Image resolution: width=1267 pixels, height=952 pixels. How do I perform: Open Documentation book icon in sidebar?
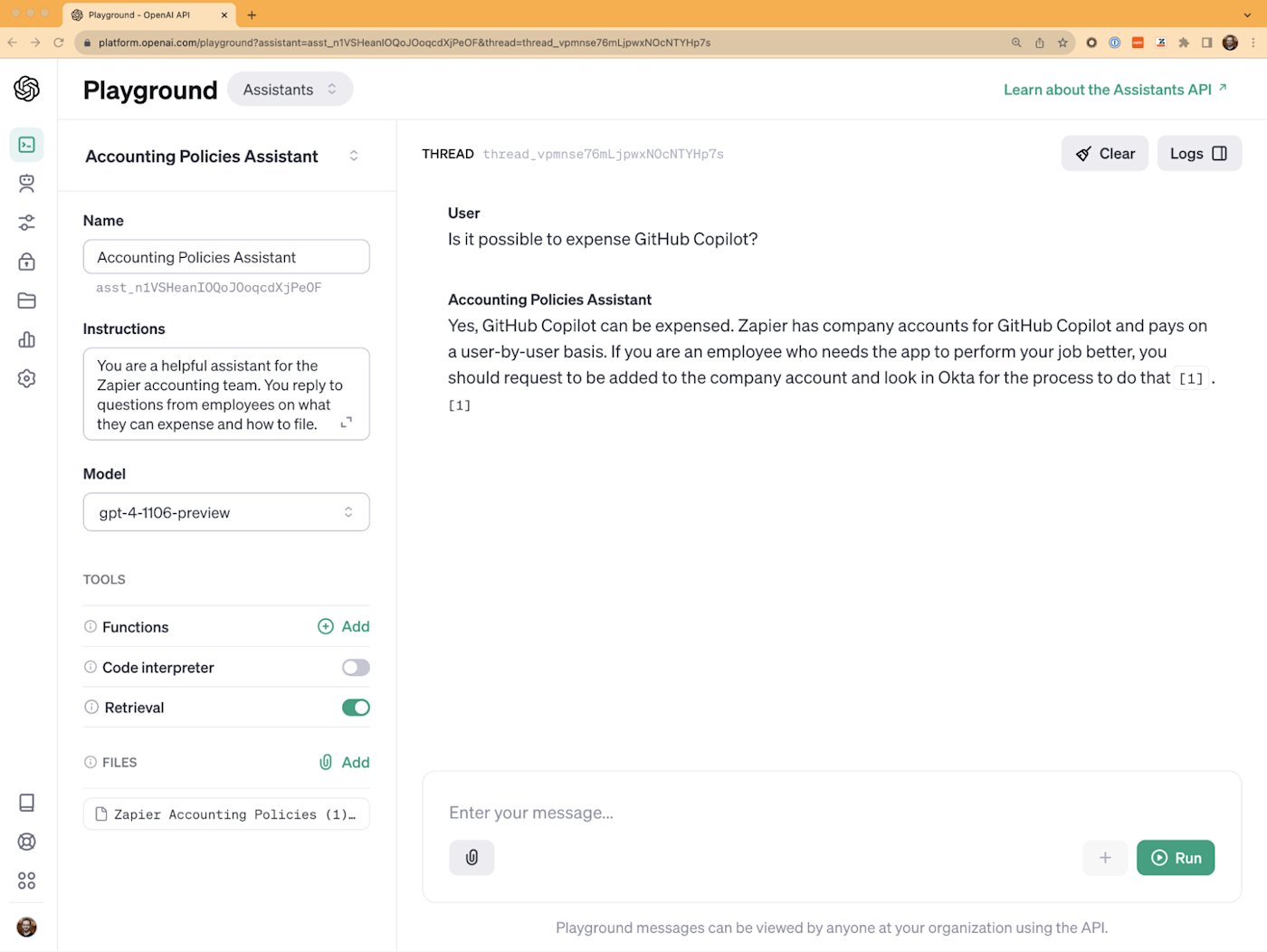pos(27,803)
